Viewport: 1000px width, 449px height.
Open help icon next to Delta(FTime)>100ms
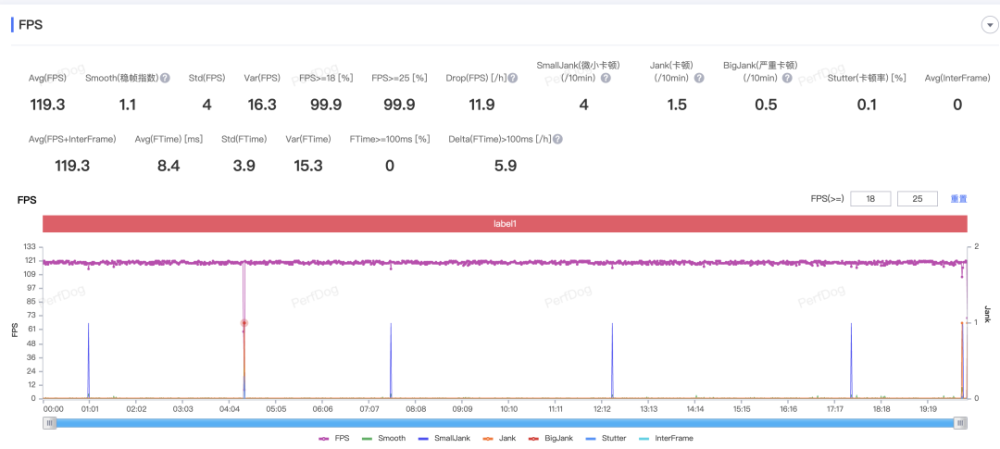pos(557,139)
